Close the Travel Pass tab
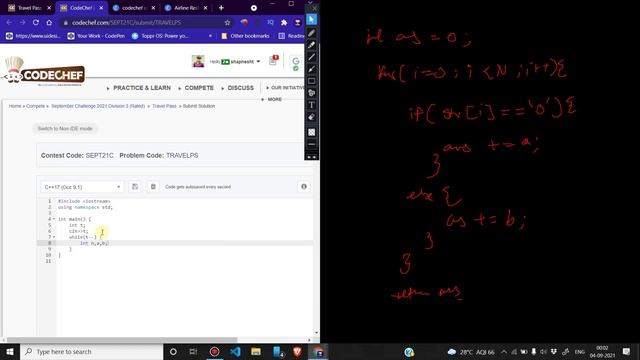Image resolution: width=640 pixels, height=360 pixels. pos(49,8)
